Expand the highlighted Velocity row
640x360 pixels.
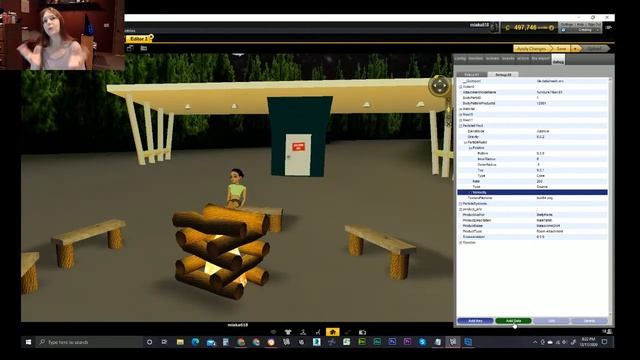pos(470,192)
